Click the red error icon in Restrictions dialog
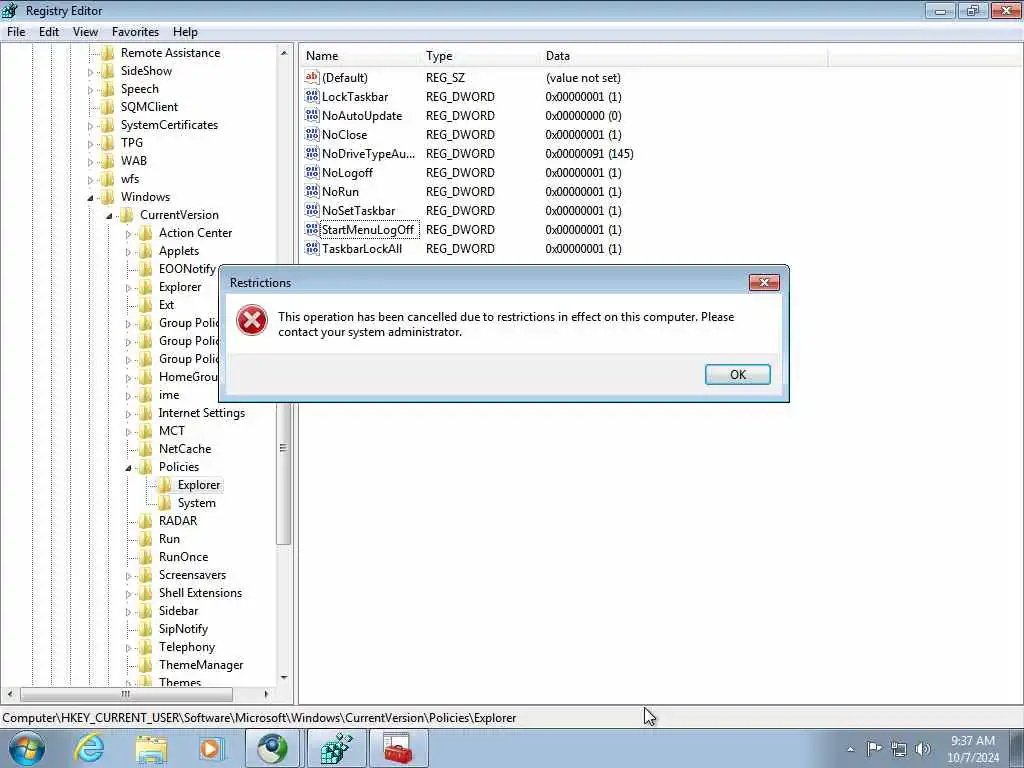This screenshot has height=768, width=1024. [x=251, y=321]
